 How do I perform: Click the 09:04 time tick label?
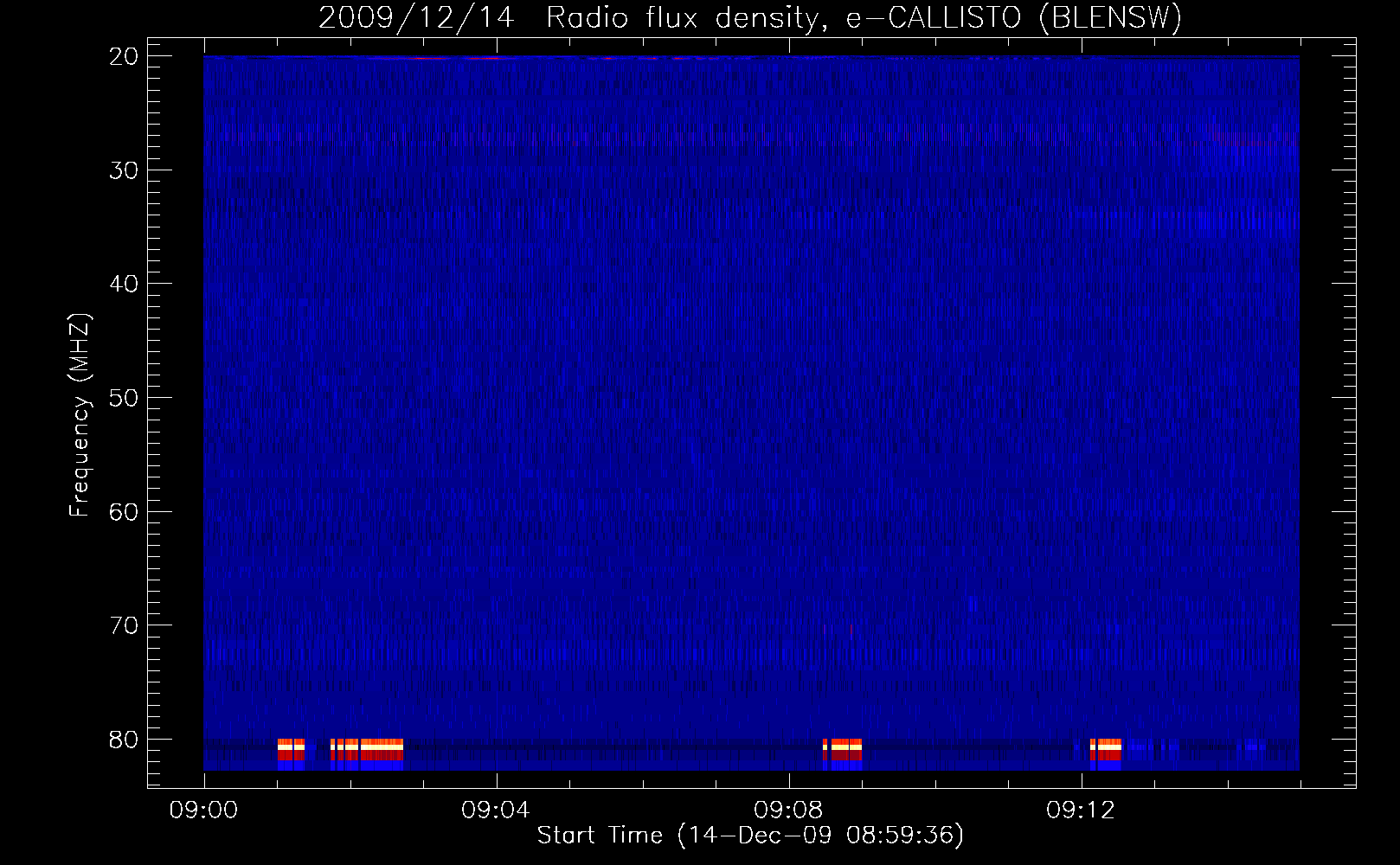click(496, 811)
